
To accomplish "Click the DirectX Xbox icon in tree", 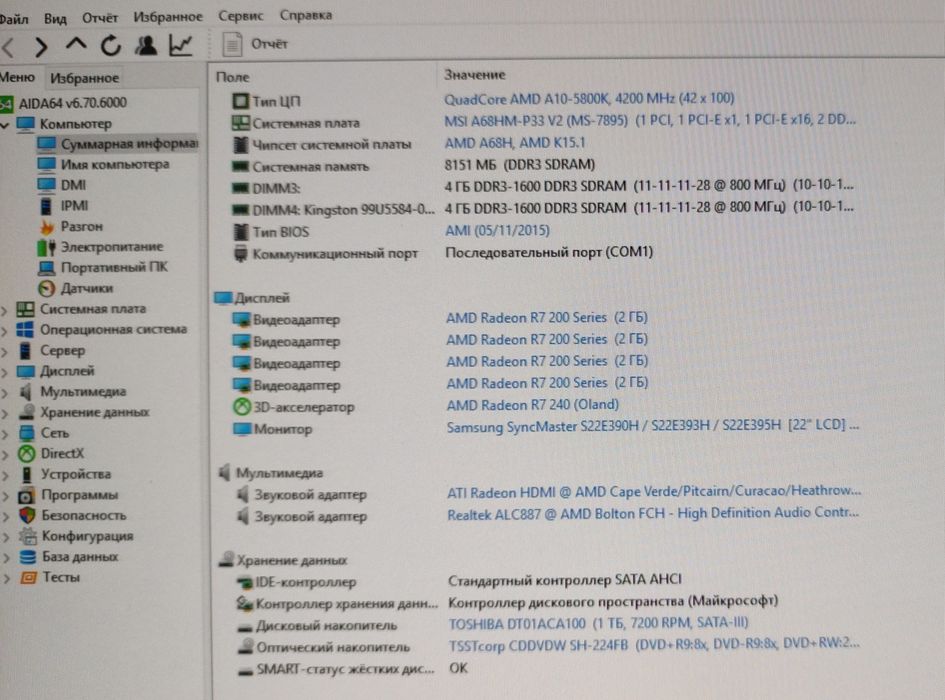I will (27, 453).
